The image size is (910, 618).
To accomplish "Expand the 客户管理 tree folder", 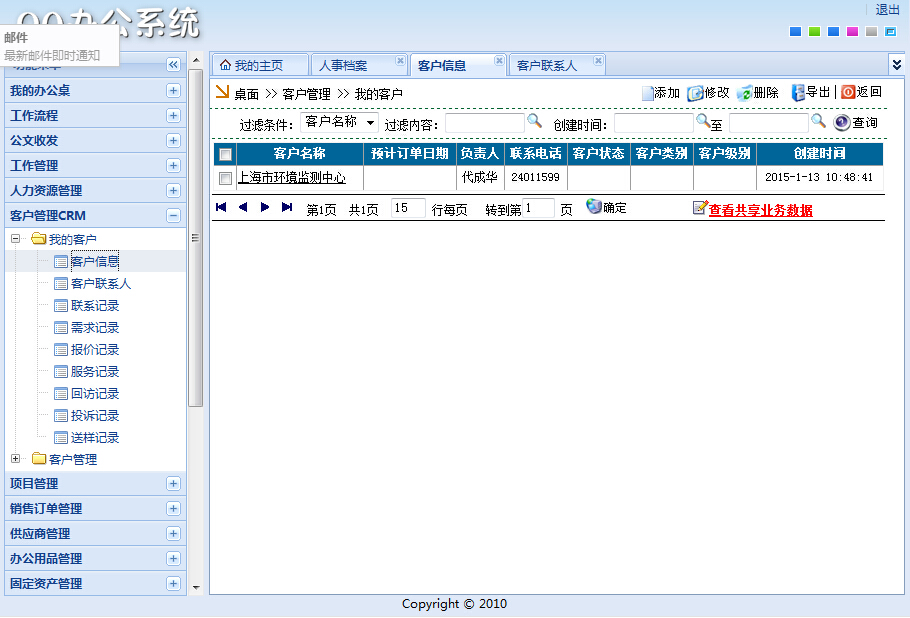I will pyautogui.click(x=16, y=459).
